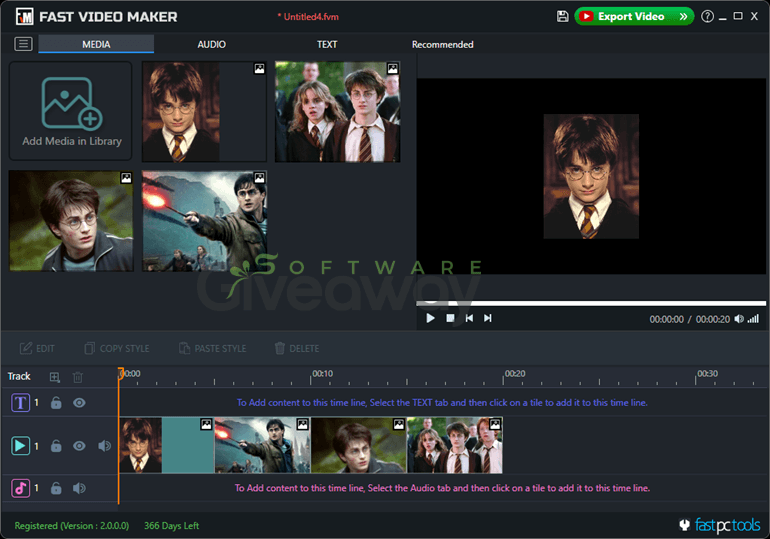Click DELETE in the timeline toolbar
770x539 pixels.
[297, 349]
